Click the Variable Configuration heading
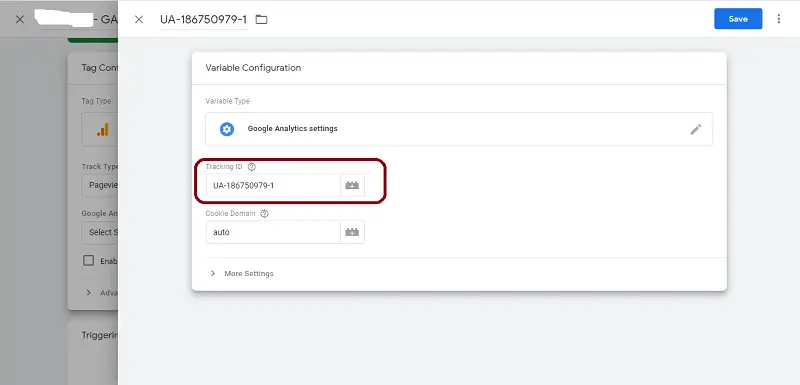This screenshot has width=800, height=385. click(253, 68)
